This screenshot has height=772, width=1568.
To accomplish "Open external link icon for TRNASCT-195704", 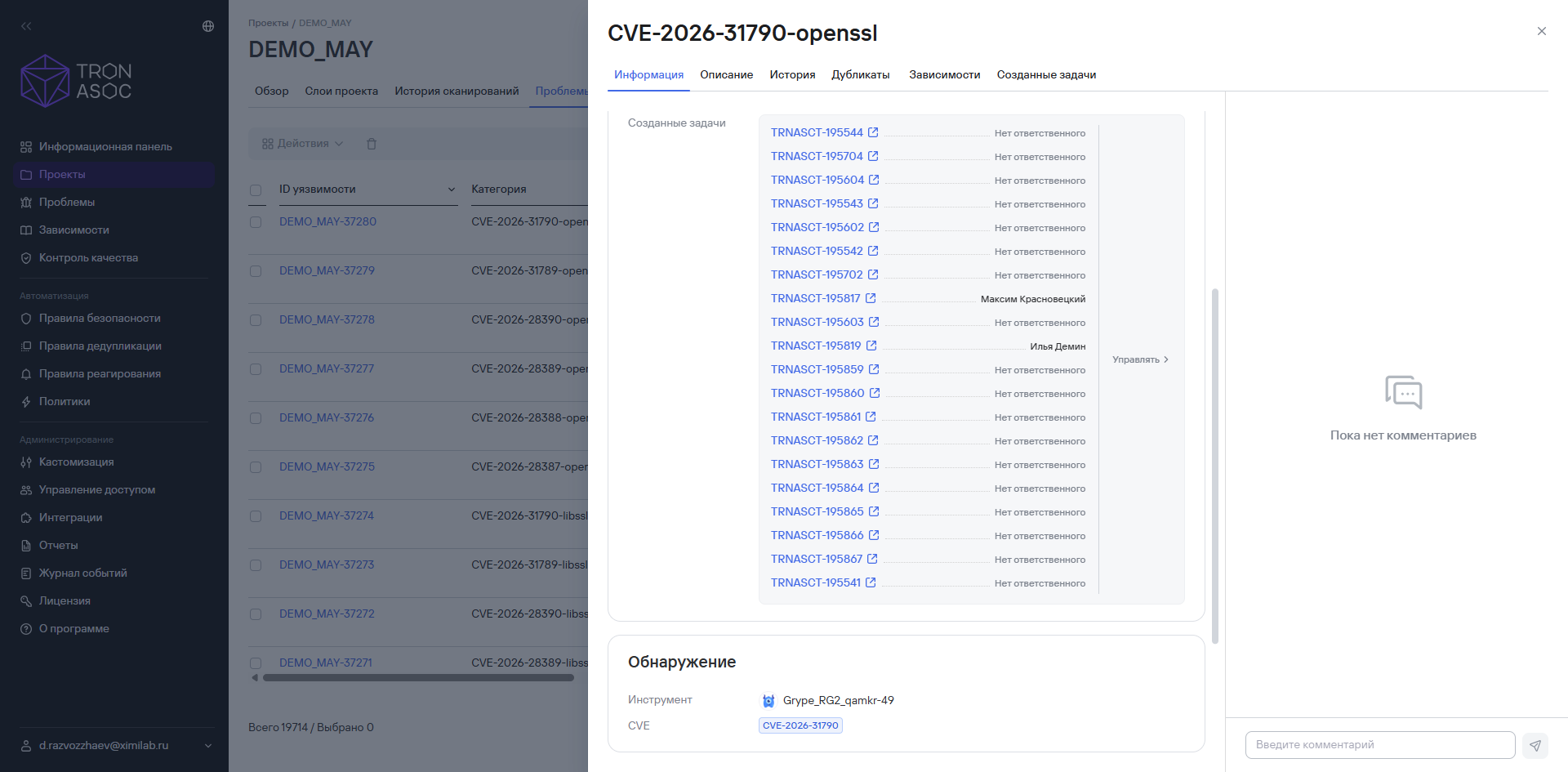I will pos(873,156).
